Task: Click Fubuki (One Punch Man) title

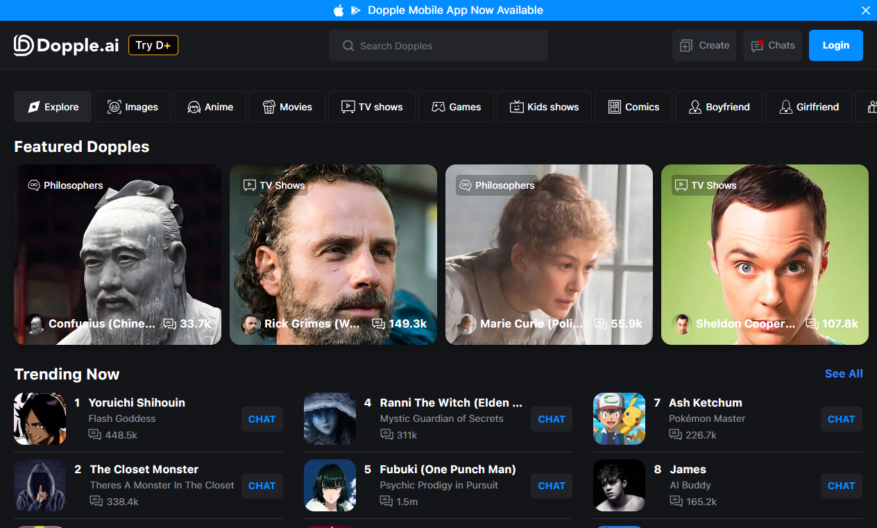Action: tap(447, 469)
